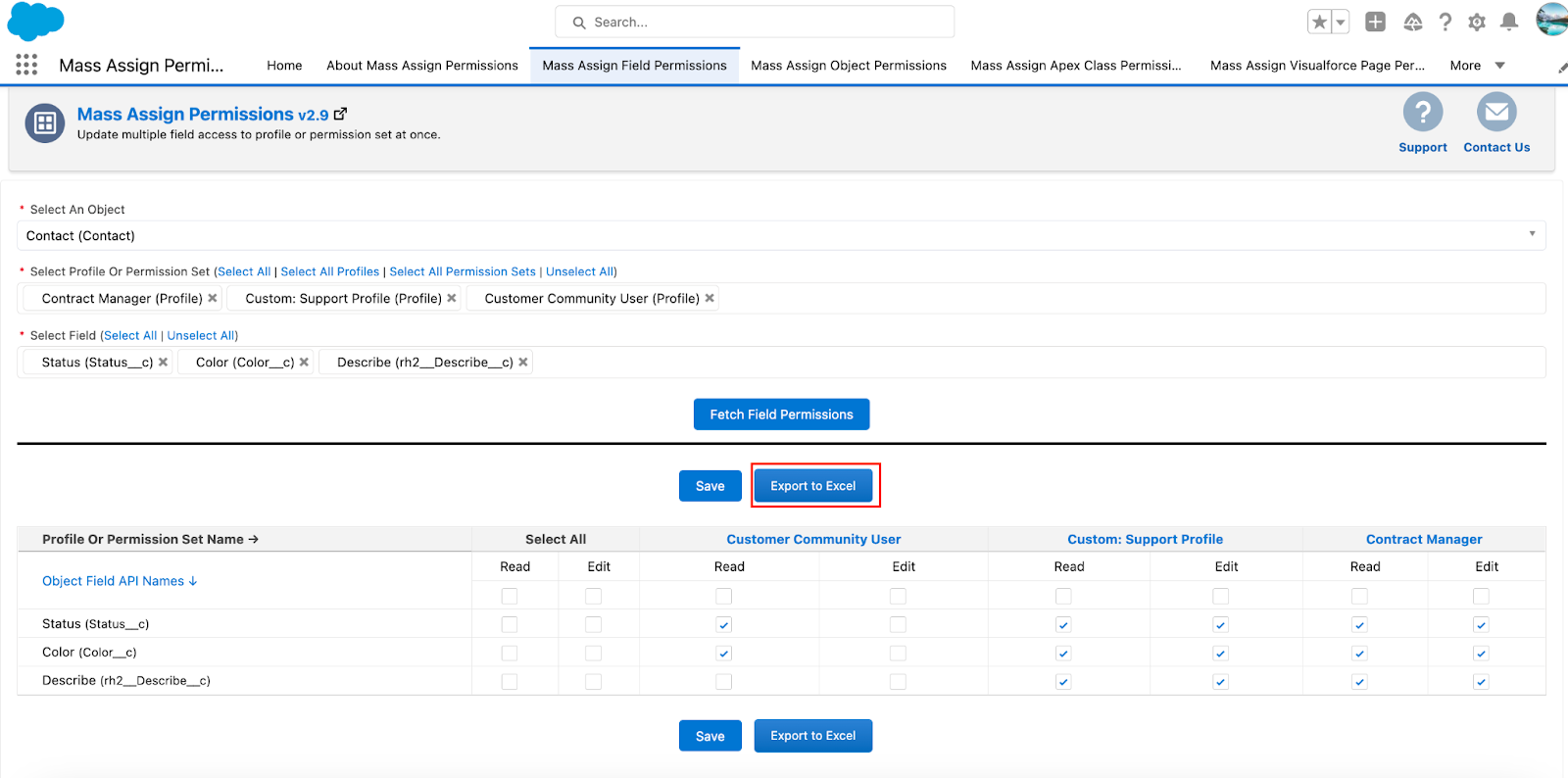Toggle Select All Edit header checkbox

(x=593, y=596)
